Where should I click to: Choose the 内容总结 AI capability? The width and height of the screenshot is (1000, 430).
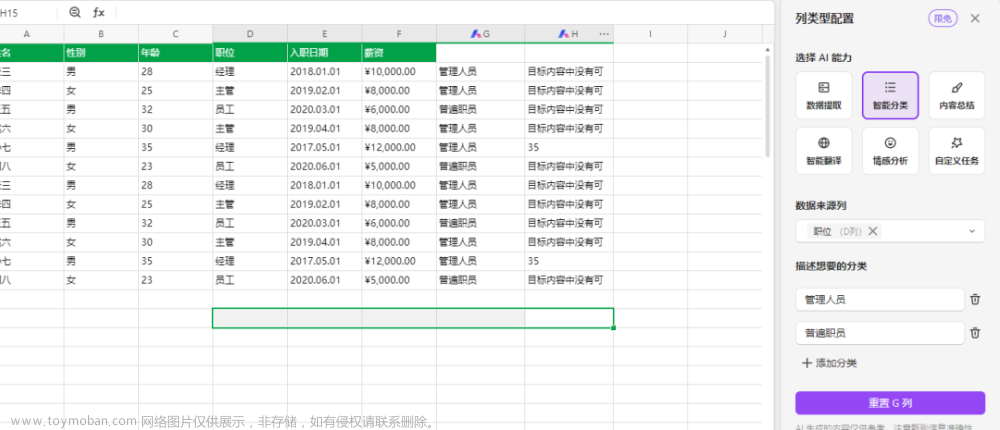pyautogui.click(x=957, y=96)
